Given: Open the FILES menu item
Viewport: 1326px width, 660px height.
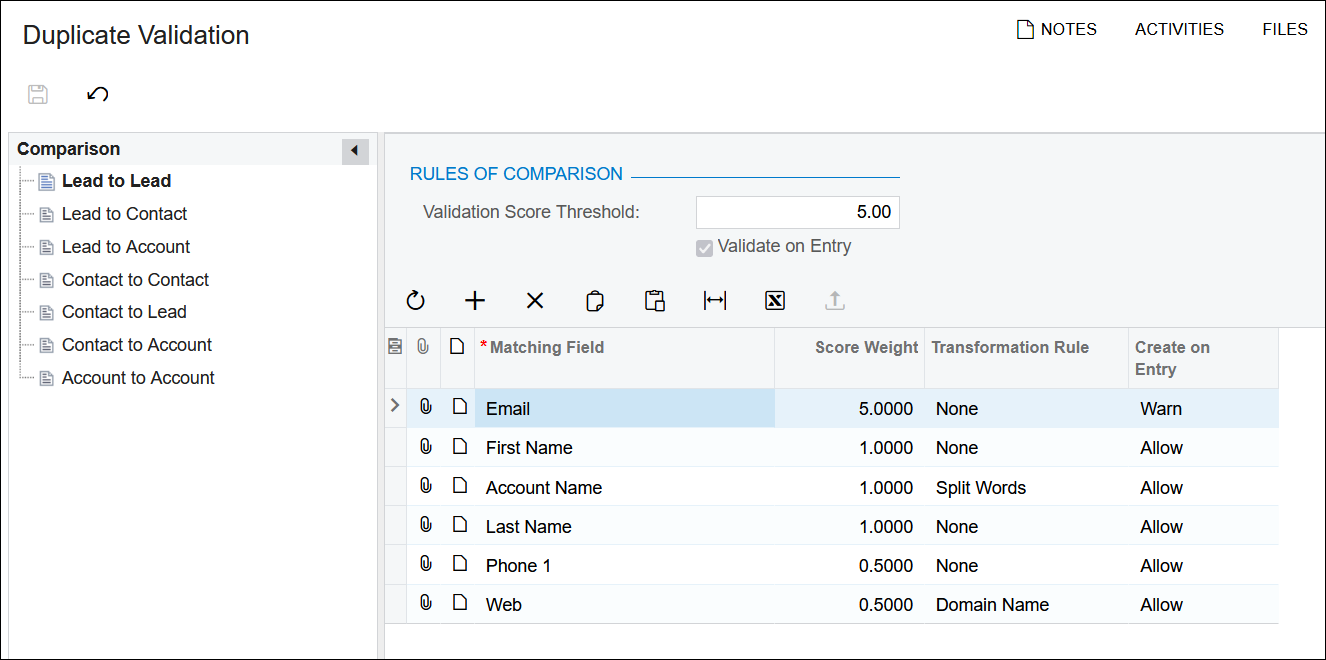Looking at the screenshot, I should tap(1285, 29).
